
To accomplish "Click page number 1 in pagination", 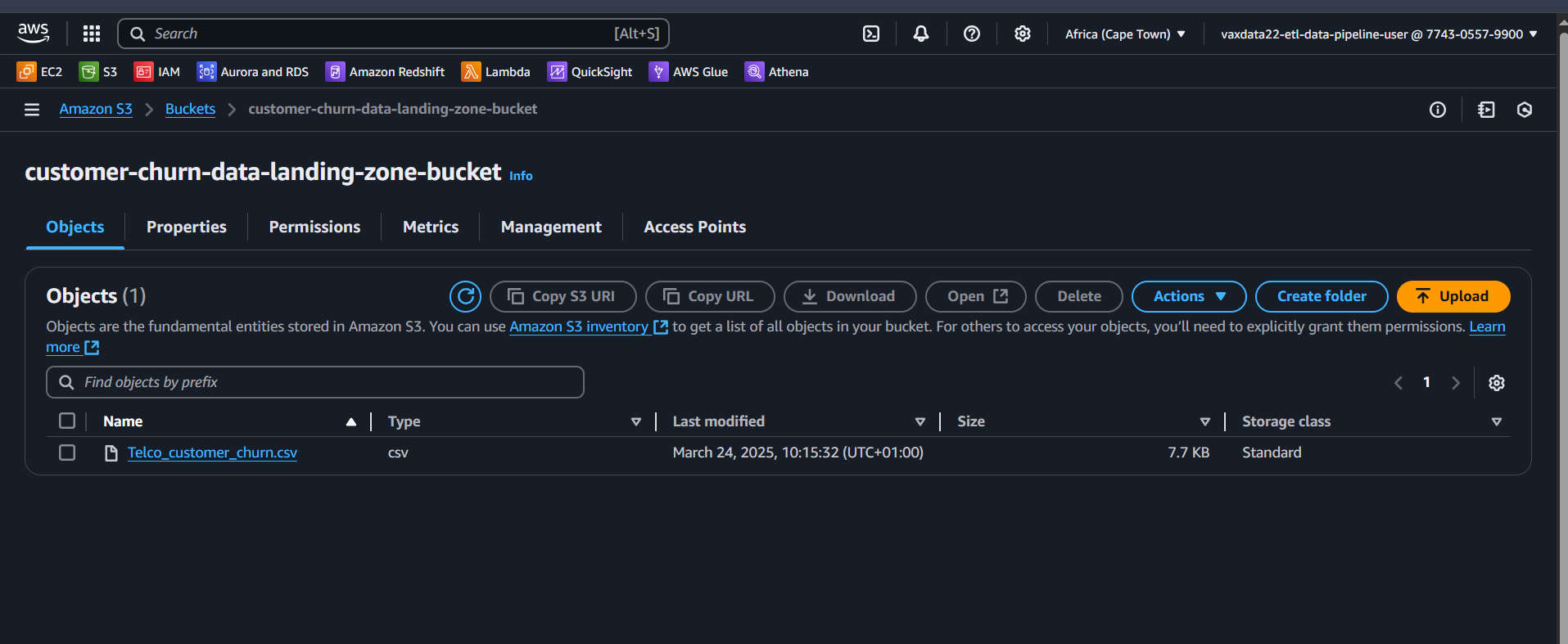I will pyautogui.click(x=1426, y=382).
